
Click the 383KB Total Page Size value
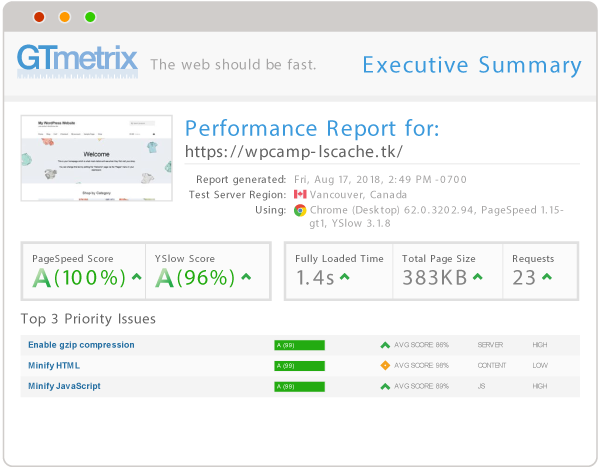(x=435, y=278)
